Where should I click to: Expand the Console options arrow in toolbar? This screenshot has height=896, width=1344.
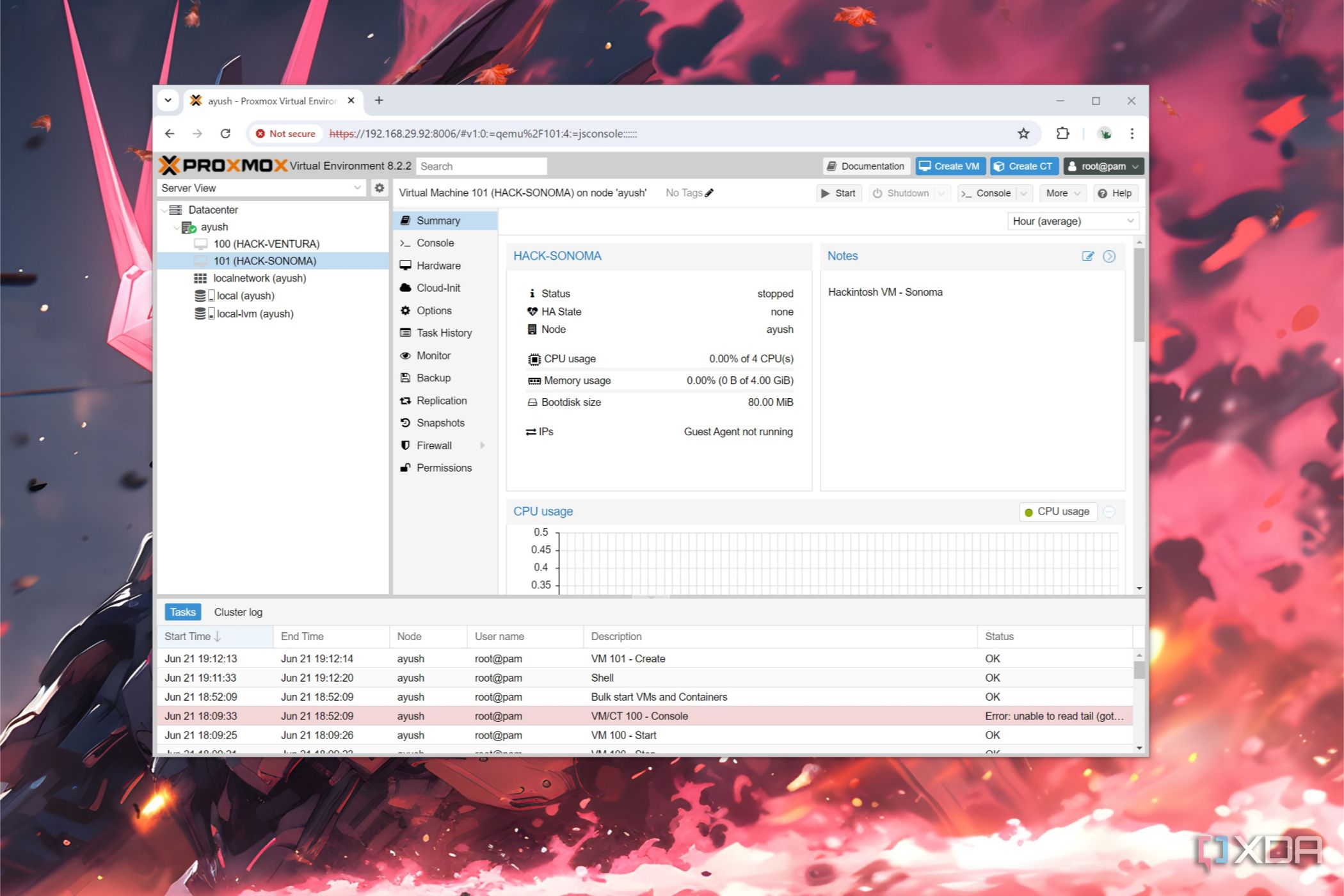pos(1023,193)
